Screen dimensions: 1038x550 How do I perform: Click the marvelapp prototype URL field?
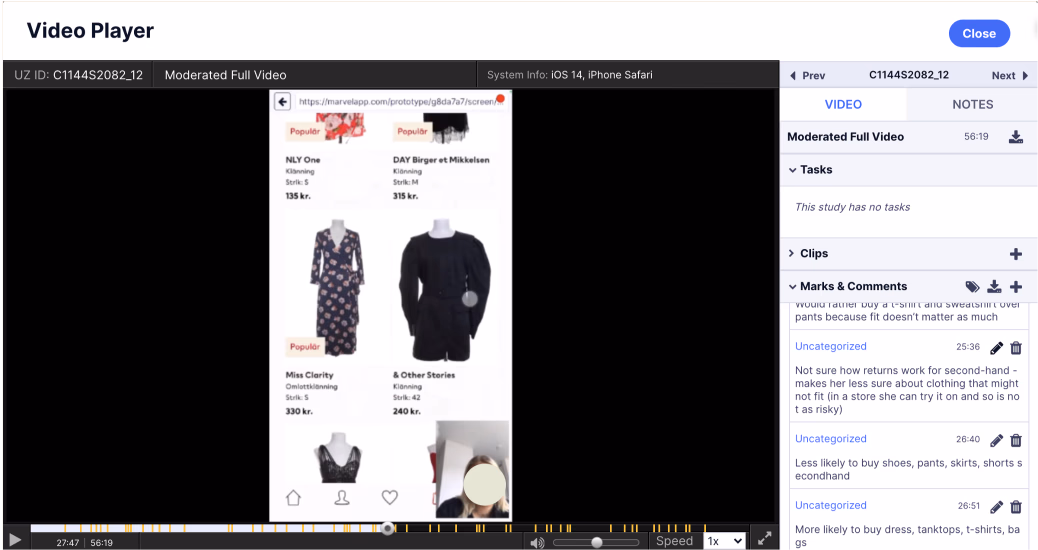[399, 102]
